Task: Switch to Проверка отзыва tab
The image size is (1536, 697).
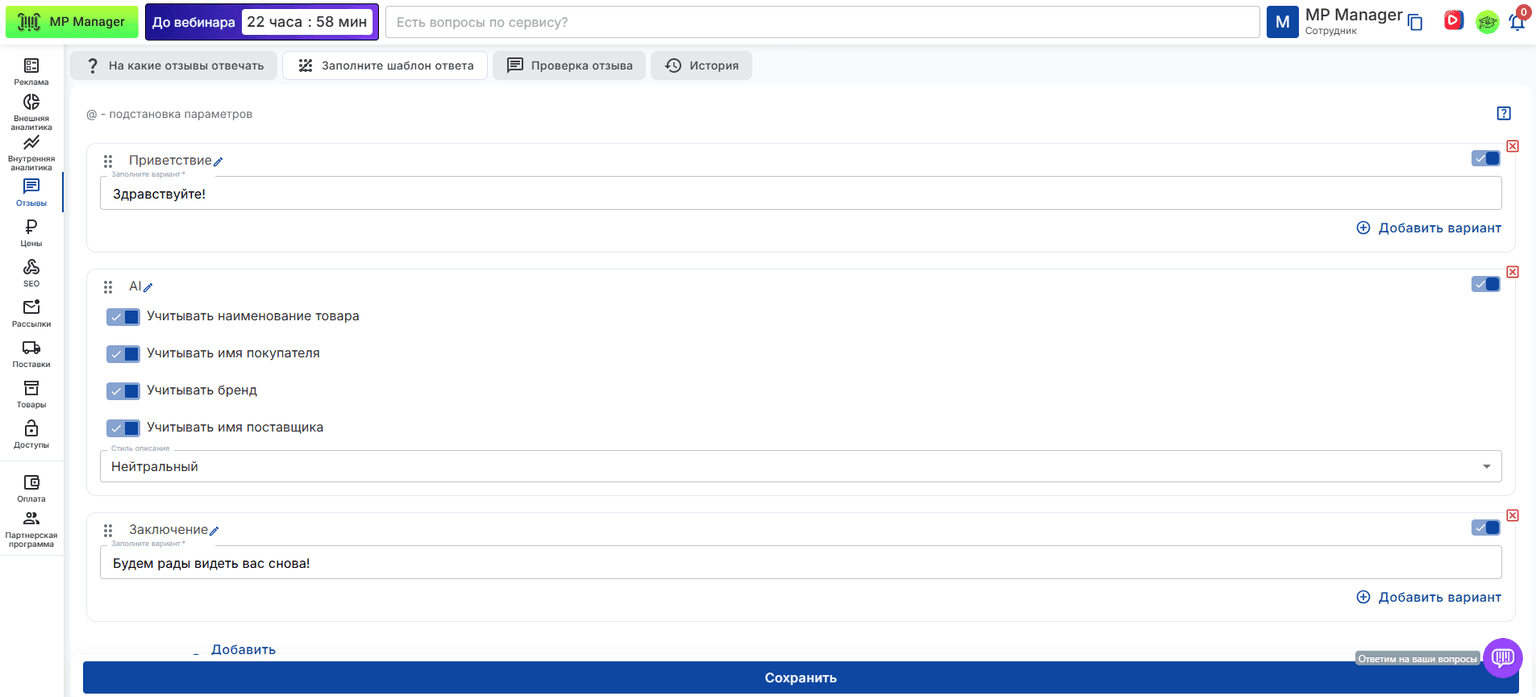Action: point(569,66)
